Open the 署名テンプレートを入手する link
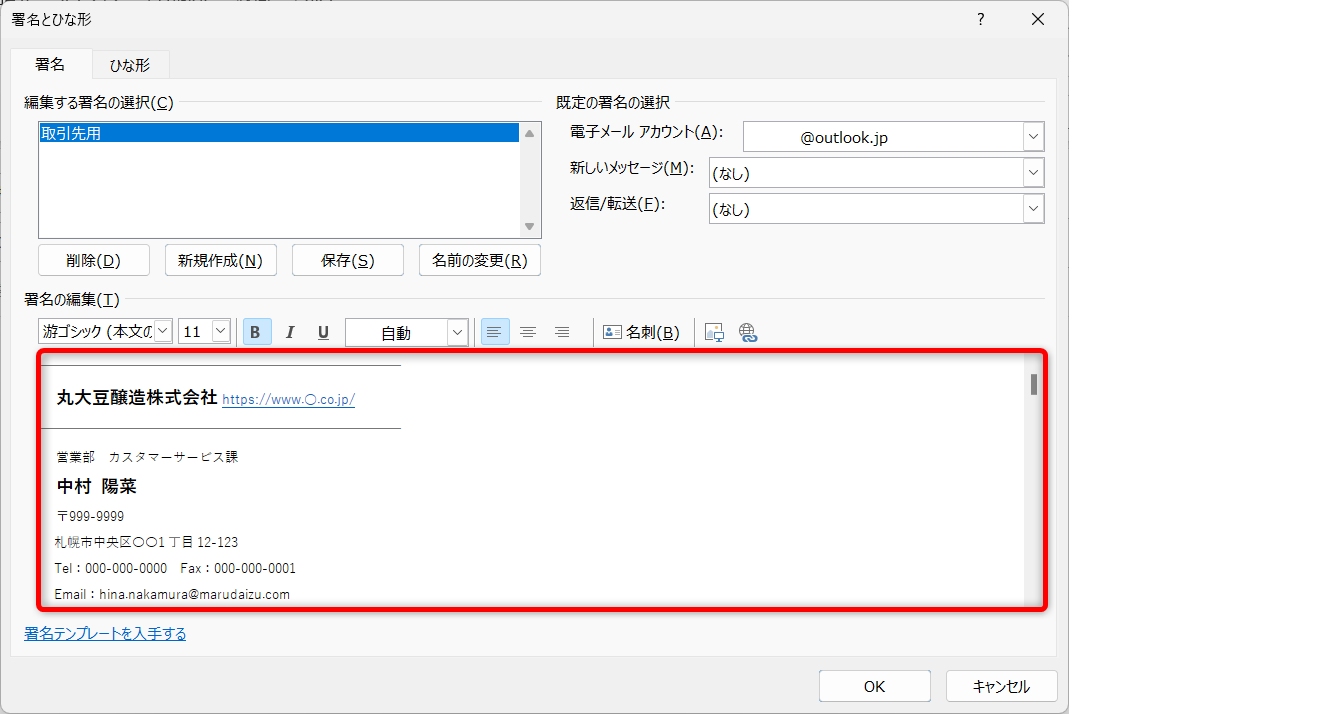Screen dimensions: 1344x714 pos(105,633)
